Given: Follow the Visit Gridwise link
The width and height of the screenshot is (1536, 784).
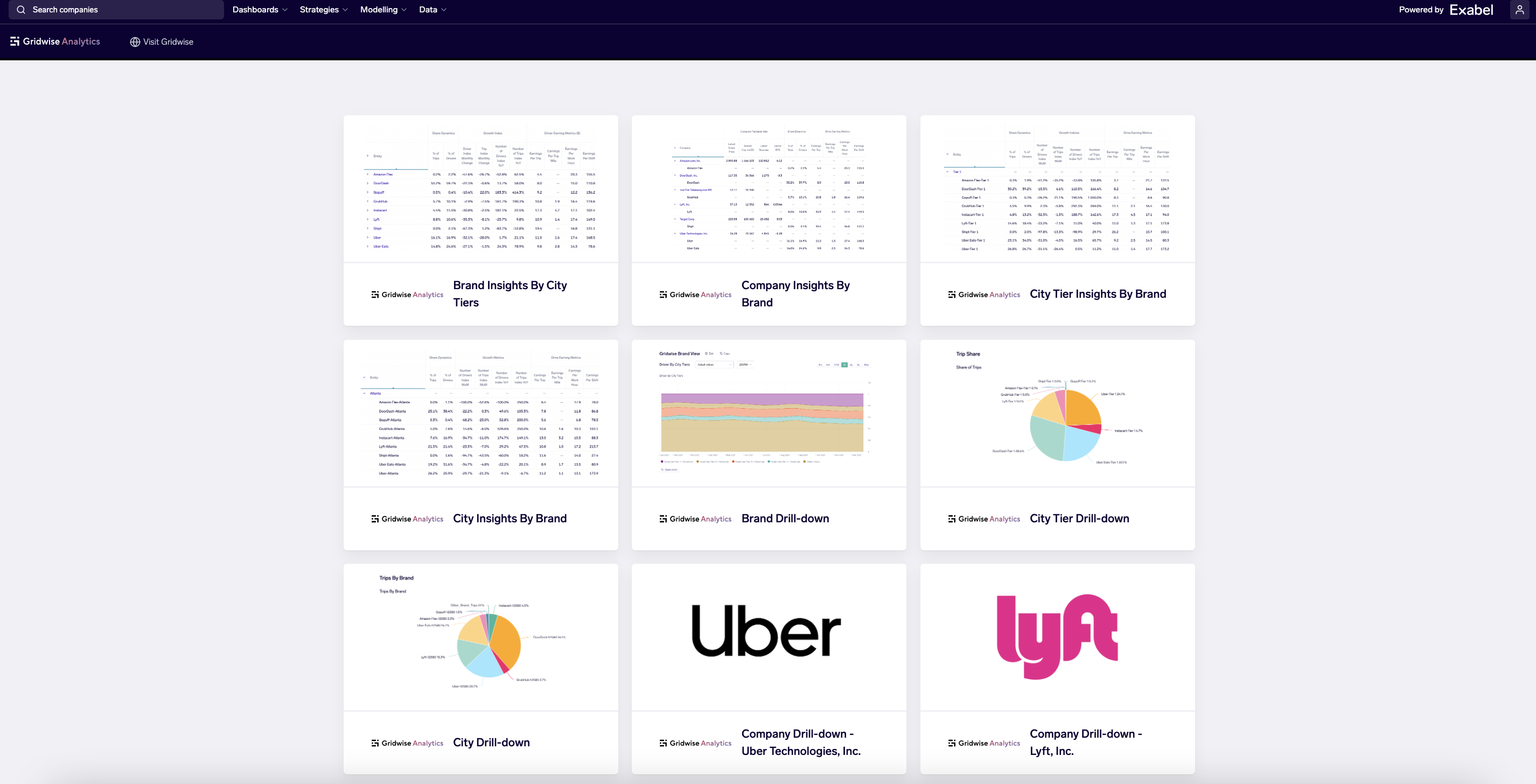Looking at the screenshot, I should (162, 42).
